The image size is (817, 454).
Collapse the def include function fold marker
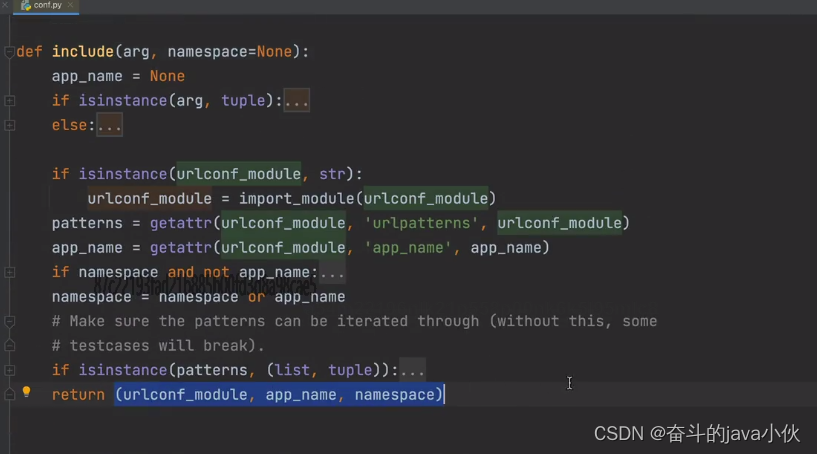(9, 52)
